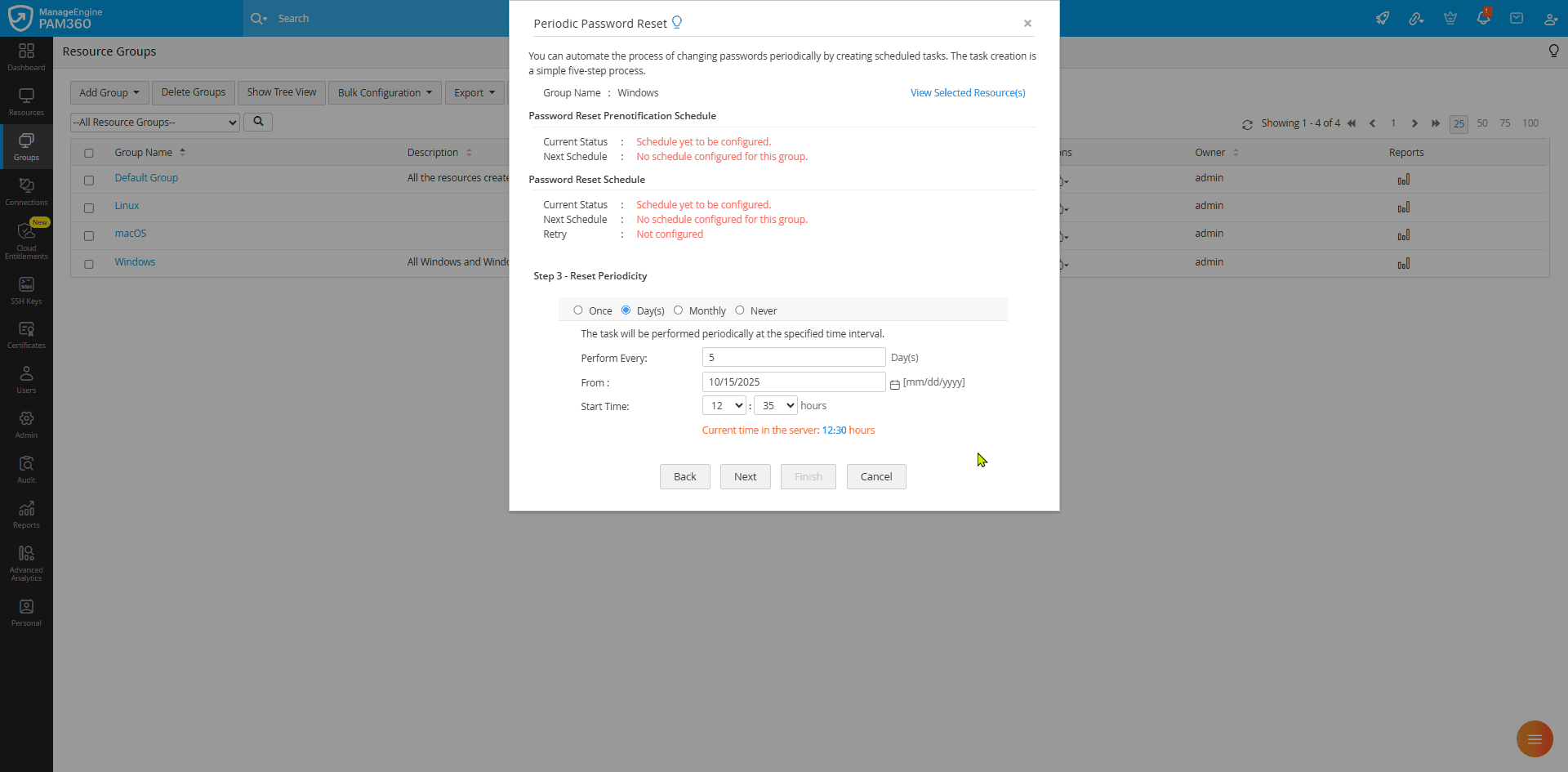Select the Never radio option
This screenshot has width=1568, height=772.
(740, 310)
